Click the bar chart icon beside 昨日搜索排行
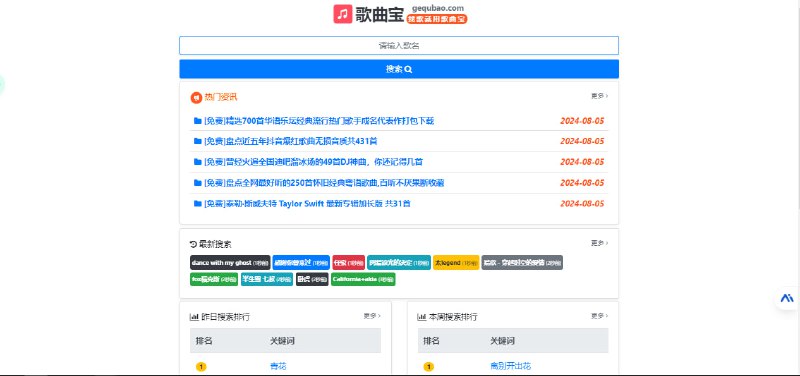The height and width of the screenshot is (376, 800). 194,317
